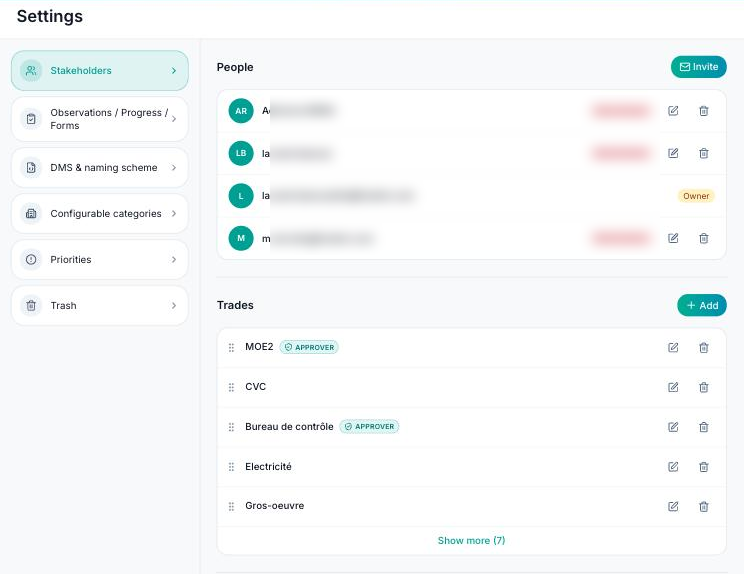Edit the Gros-oeuvre trade
Viewport: 744px width, 574px height.
[x=673, y=507]
